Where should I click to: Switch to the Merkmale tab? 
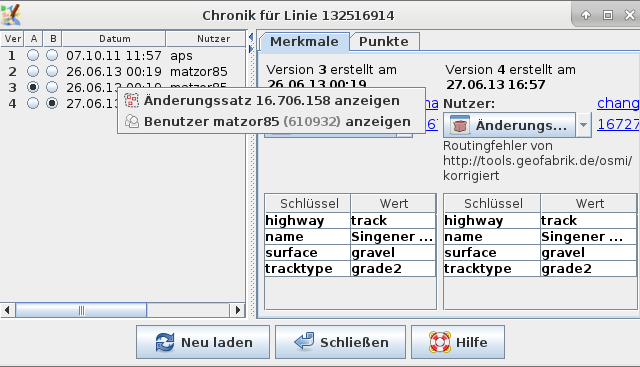pos(304,42)
